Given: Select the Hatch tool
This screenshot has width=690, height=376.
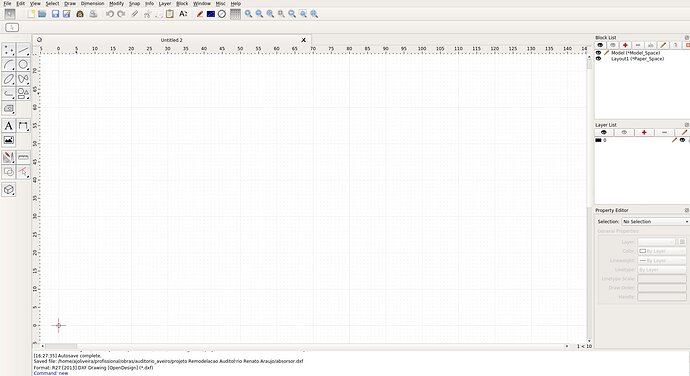Looking at the screenshot, I should click(x=9, y=108).
